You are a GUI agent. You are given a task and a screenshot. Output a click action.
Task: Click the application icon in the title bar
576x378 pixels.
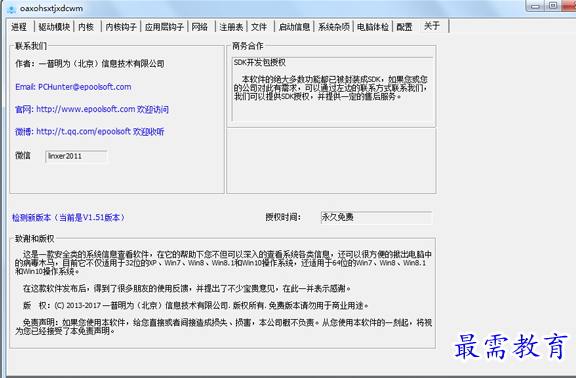[12, 8]
